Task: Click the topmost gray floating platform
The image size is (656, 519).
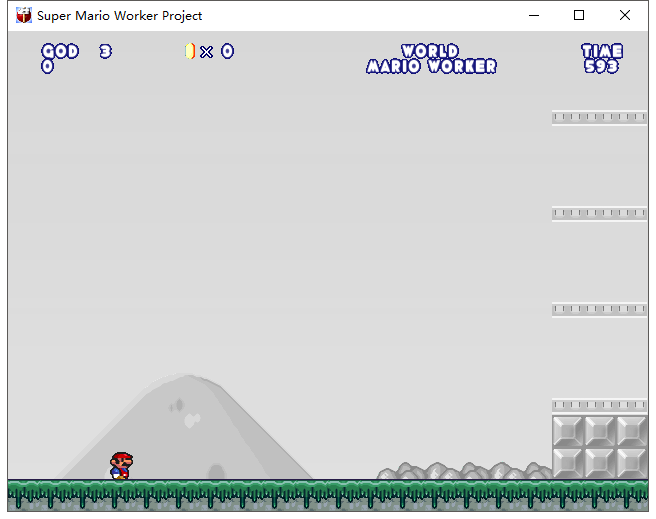Action: (x=600, y=117)
